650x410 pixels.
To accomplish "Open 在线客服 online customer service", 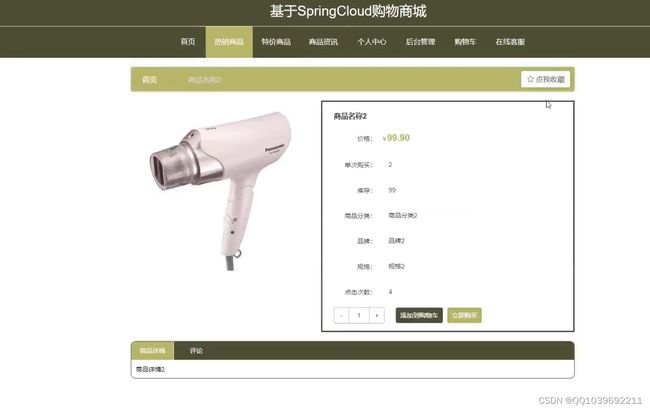I will [510, 42].
